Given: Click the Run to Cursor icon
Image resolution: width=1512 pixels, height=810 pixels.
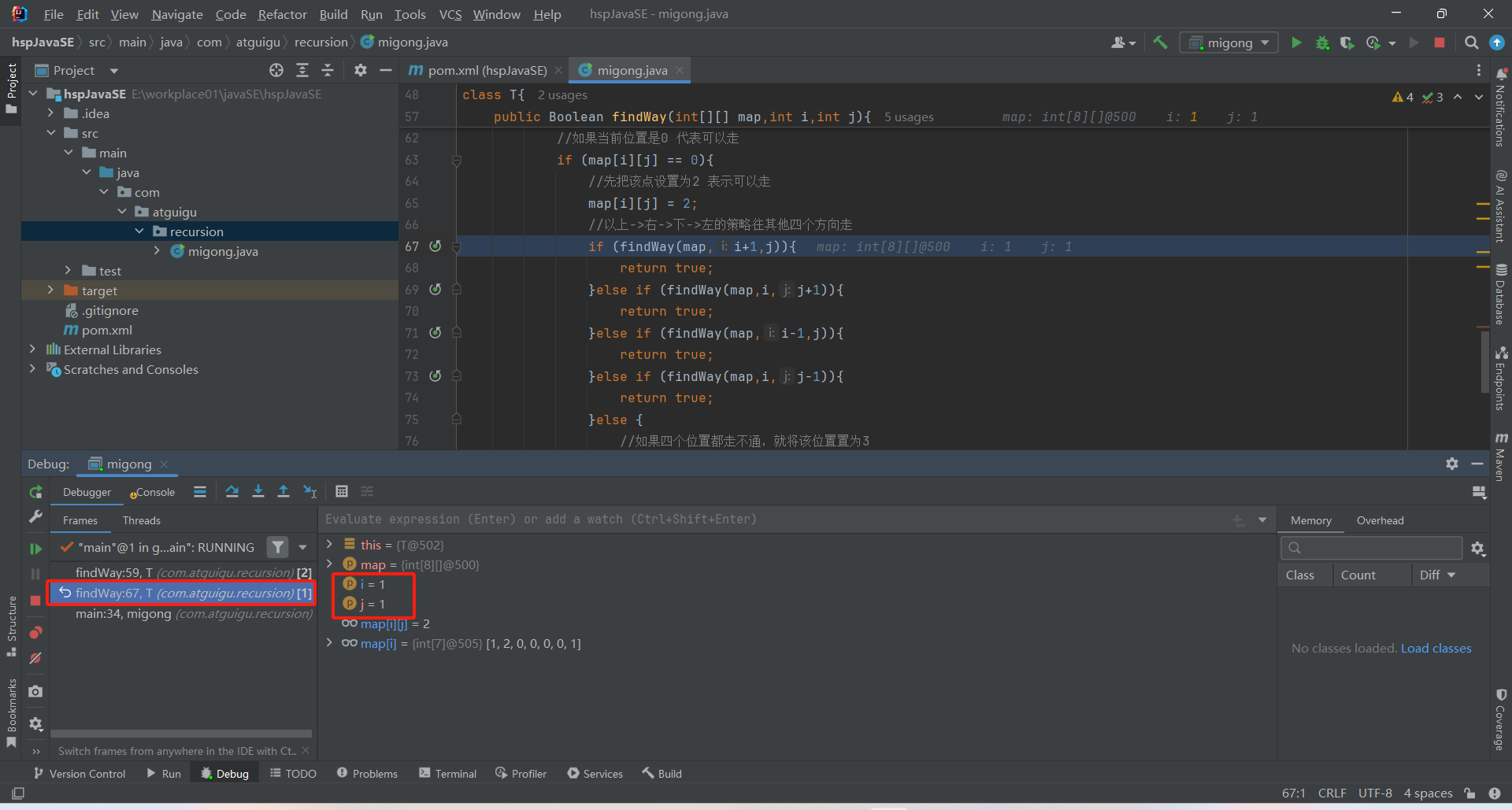Looking at the screenshot, I should click(310, 492).
